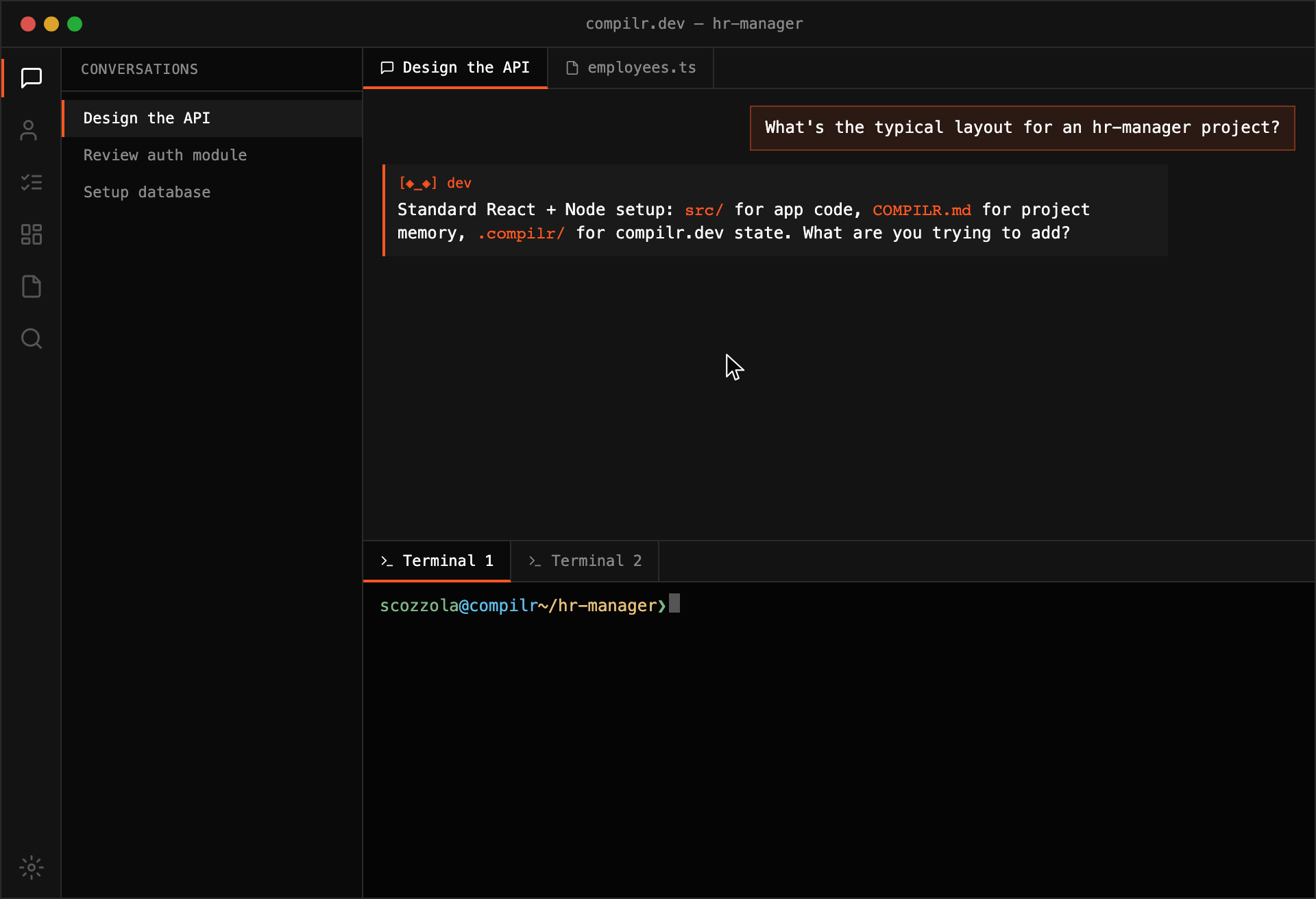The height and width of the screenshot is (899, 1316).
Task: Click the user message about hr-manager layout
Action: click(1022, 128)
